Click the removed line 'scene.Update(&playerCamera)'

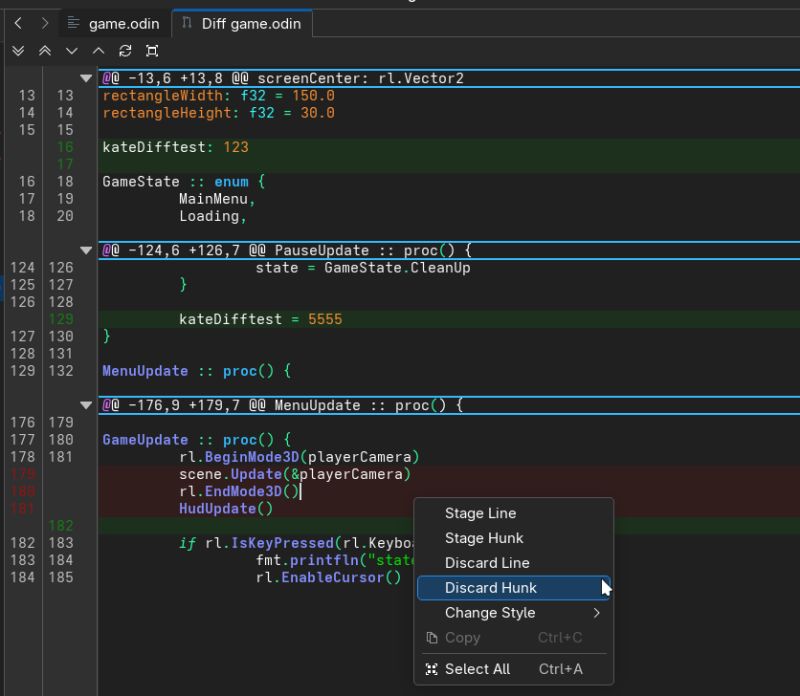pyautogui.click(x=295, y=474)
